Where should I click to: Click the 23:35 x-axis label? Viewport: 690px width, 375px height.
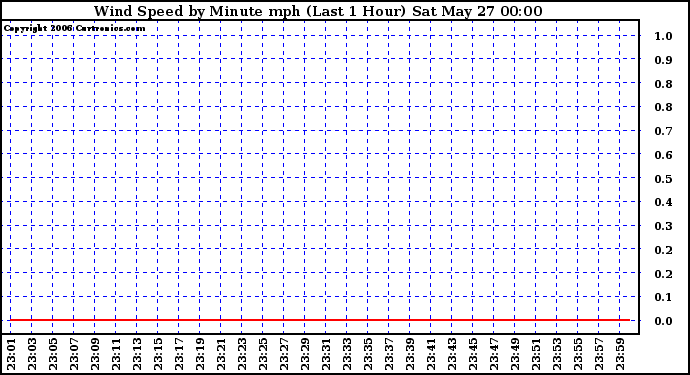[368, 354]
